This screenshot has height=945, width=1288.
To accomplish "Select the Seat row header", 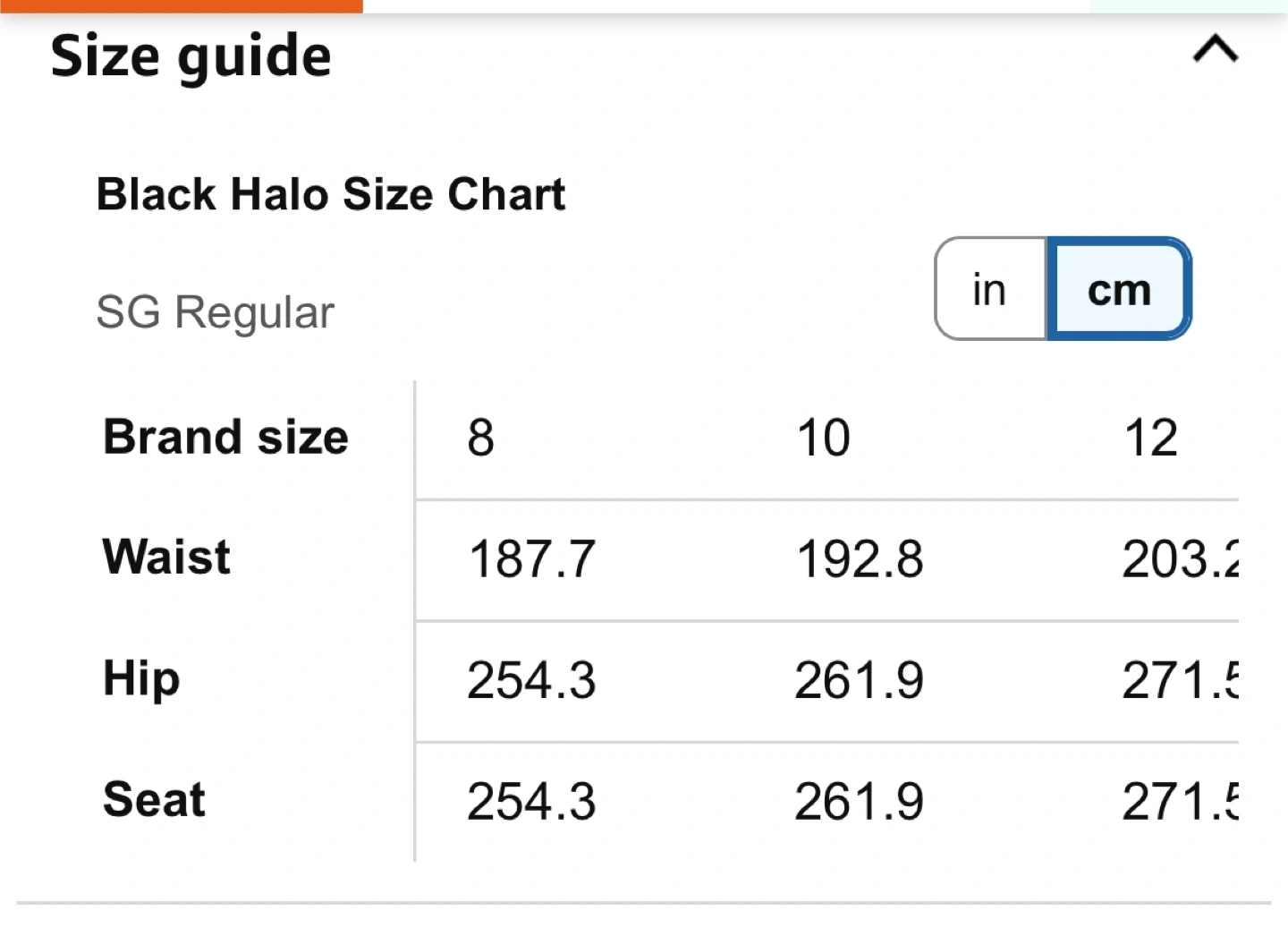I will click(154, 799).
